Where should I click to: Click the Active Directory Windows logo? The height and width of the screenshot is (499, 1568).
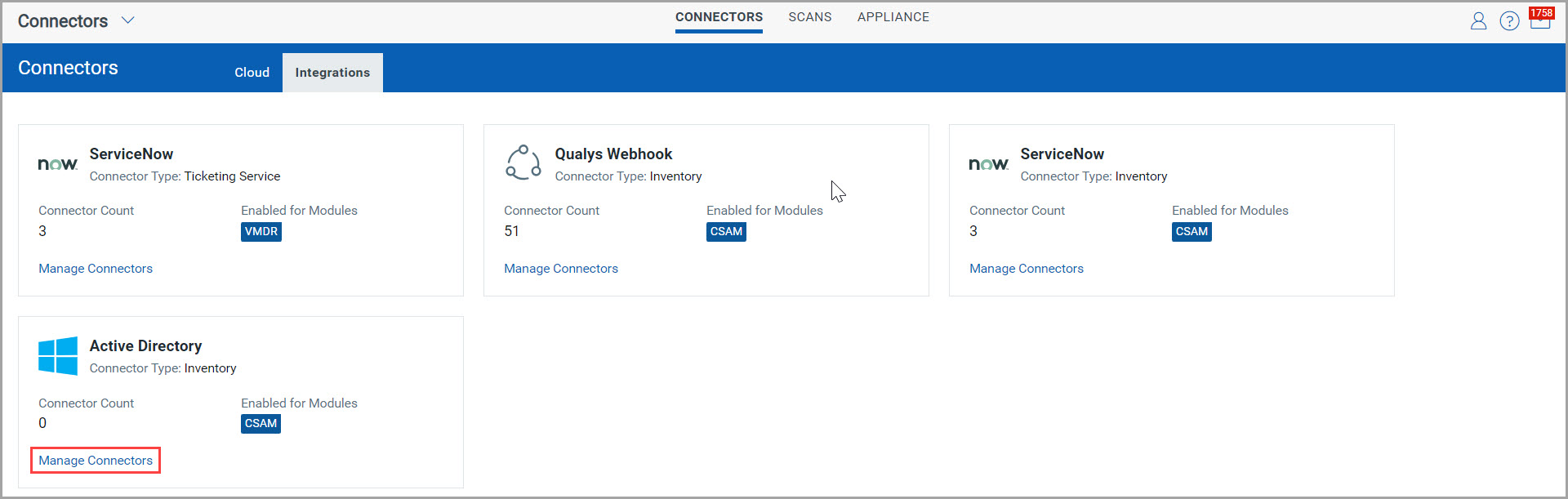pyautogui.click(x=58, y=356)
